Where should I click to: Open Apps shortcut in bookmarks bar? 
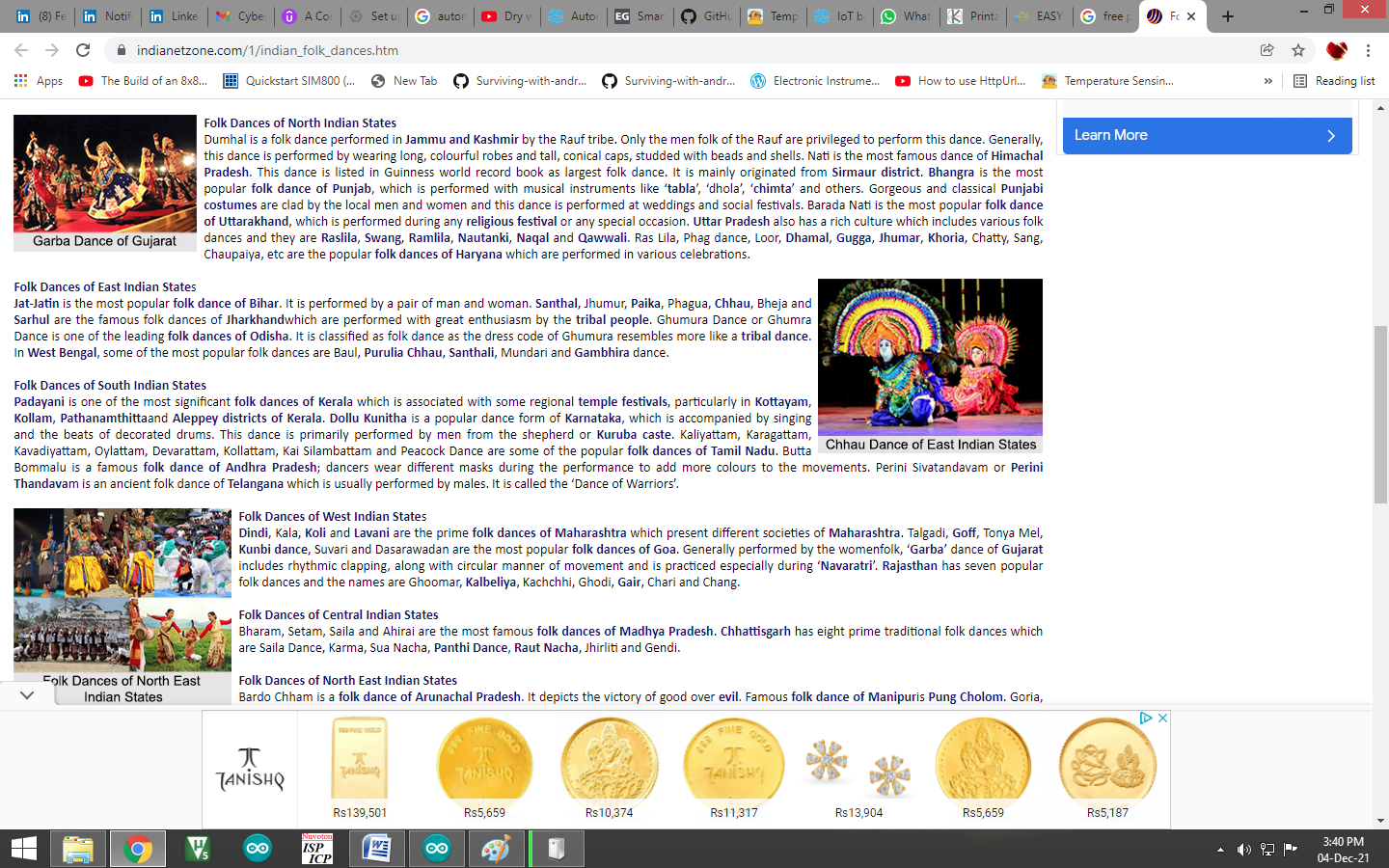pyautogui.click(x=39, y=81)
